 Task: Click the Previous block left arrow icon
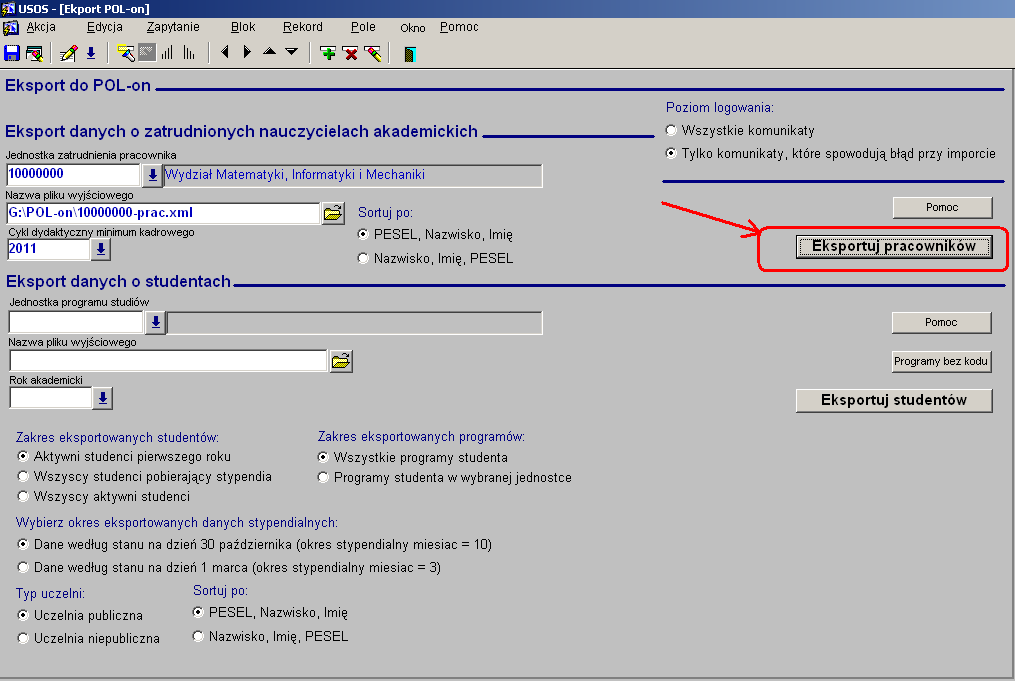point(225,52)
